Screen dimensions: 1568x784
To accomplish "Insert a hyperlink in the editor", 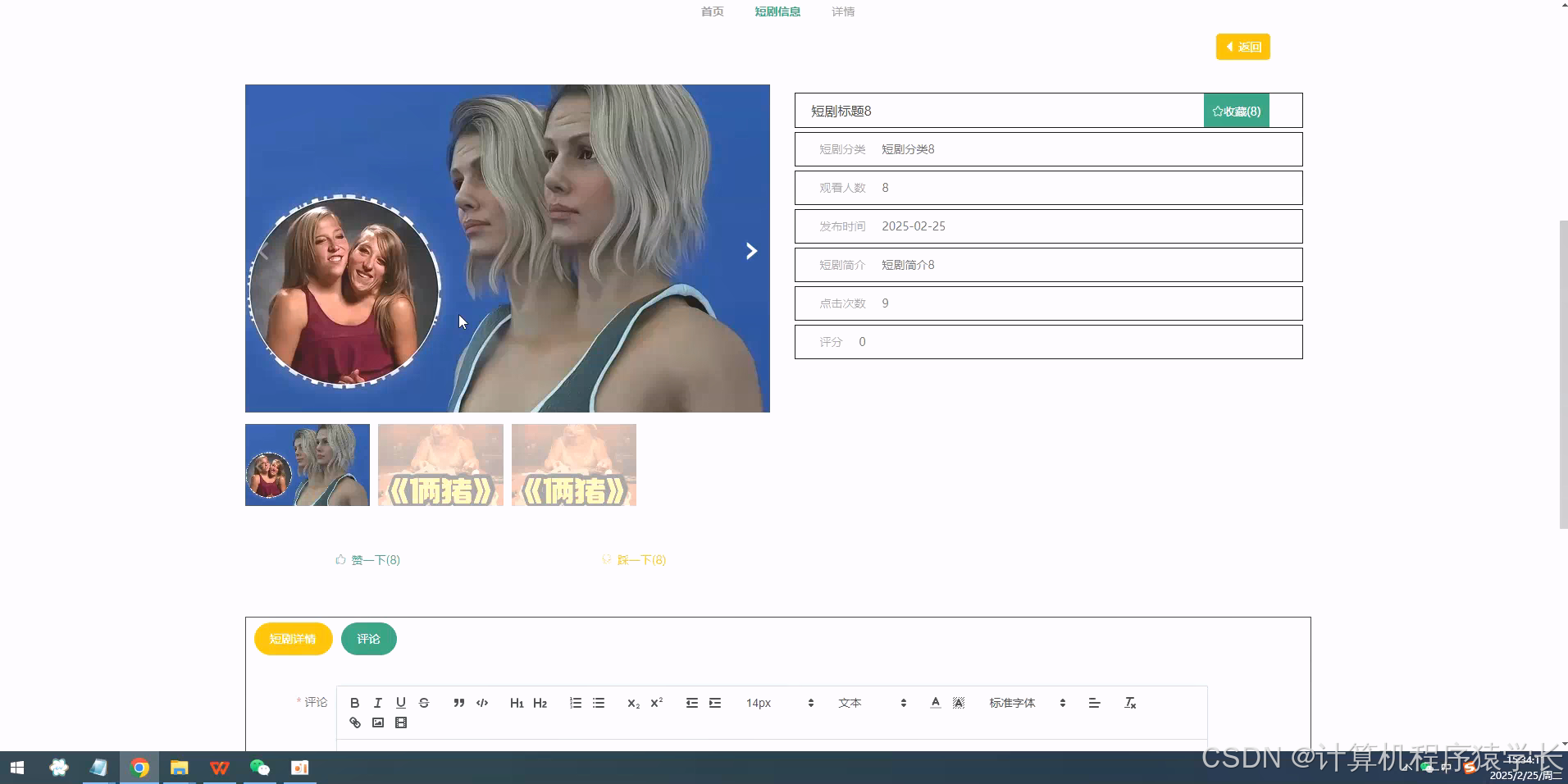I will (354, 722).
